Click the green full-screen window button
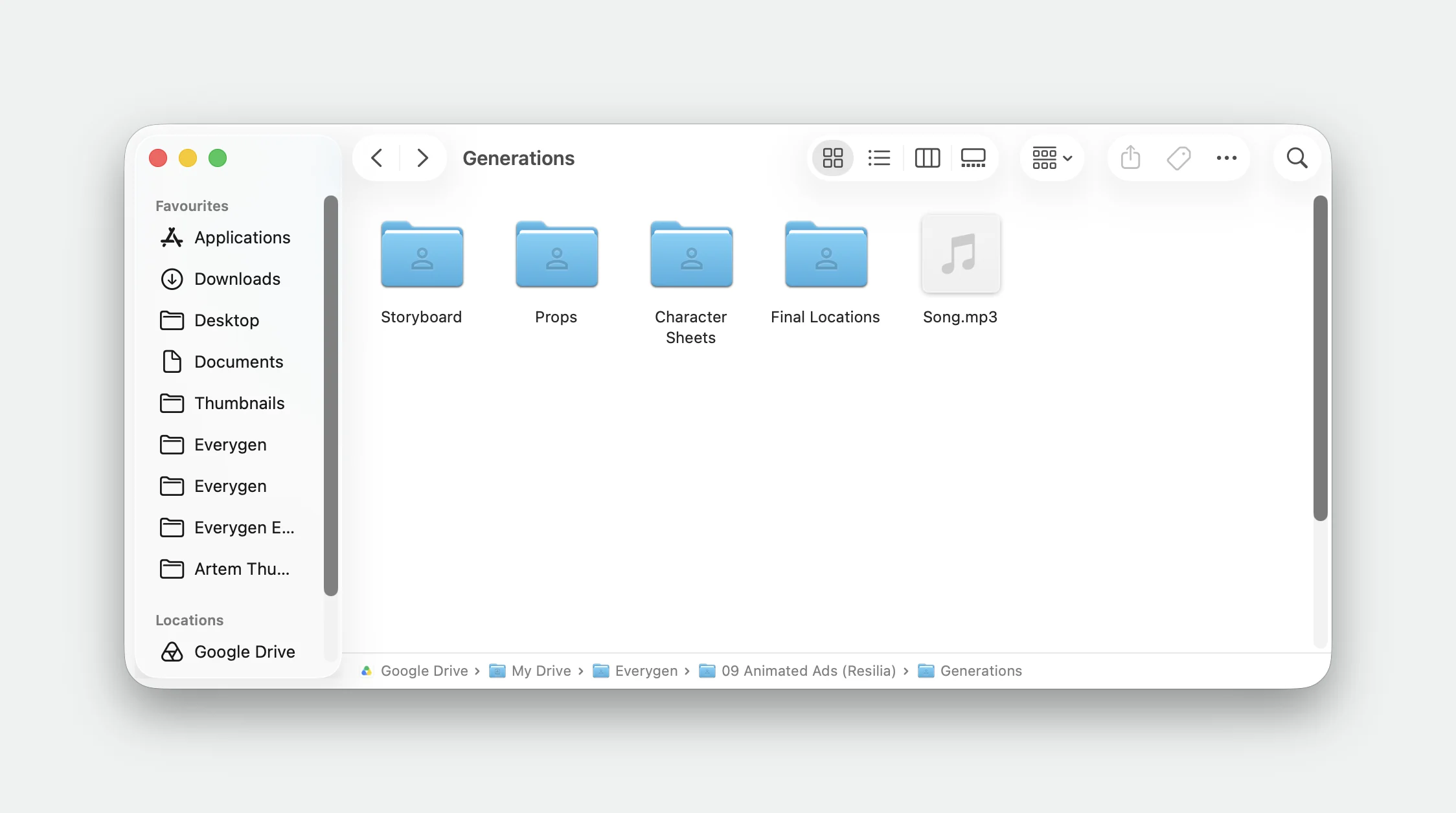The image size is (1456, 813). click(x=218, y=158)
